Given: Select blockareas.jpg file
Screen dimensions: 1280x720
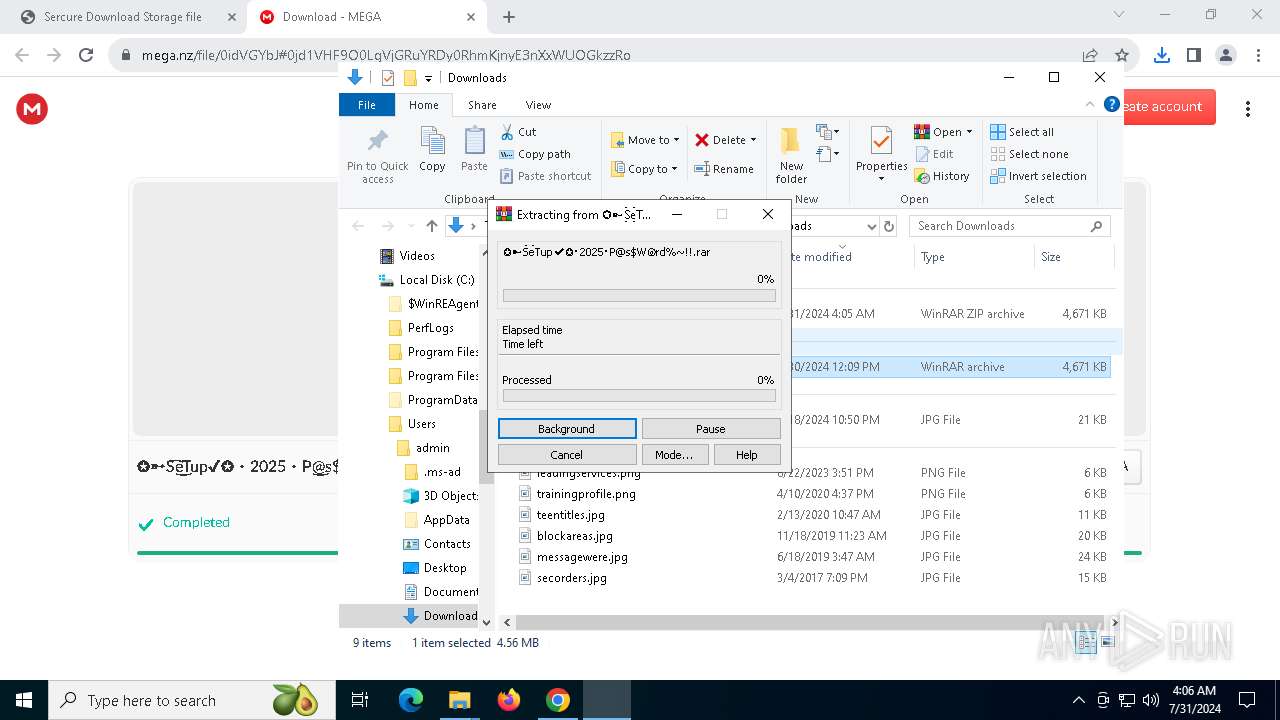Looking at the screenshot, I should point(574,536).
